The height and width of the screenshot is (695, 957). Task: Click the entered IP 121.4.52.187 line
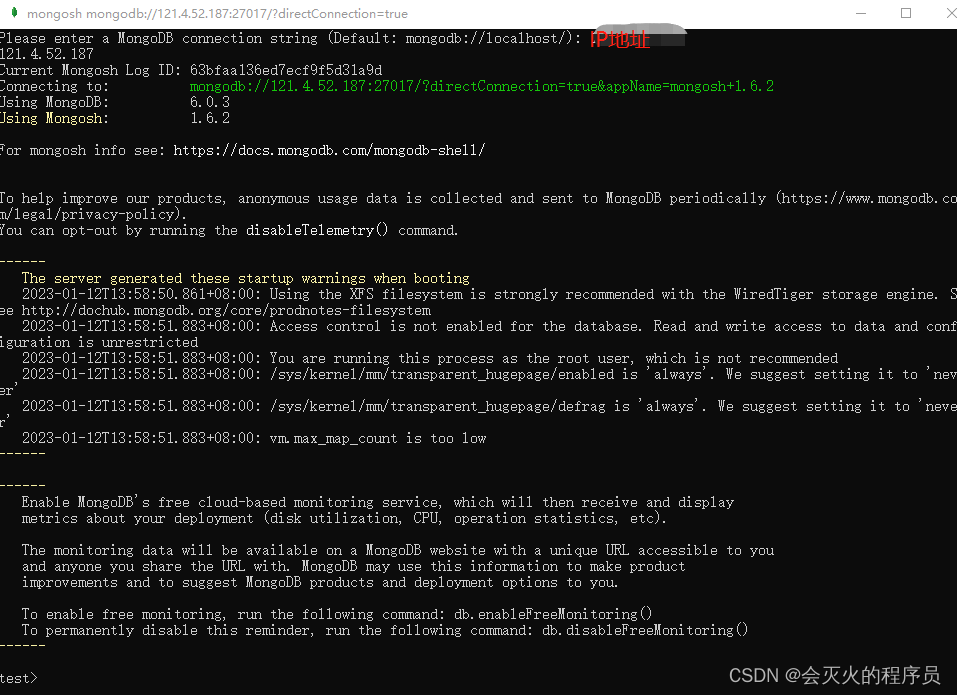pyautogui.click(x=47, y=54)
